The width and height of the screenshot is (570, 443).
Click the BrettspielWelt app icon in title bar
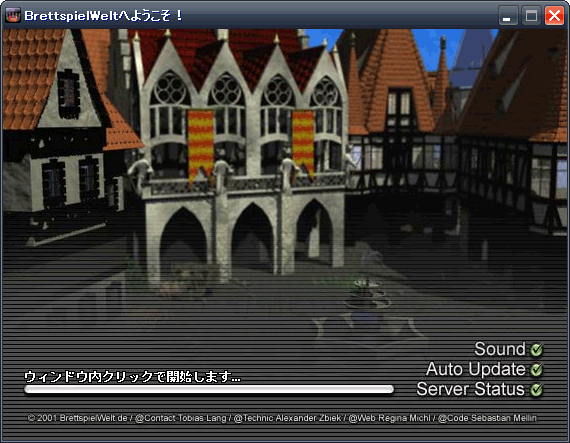13,16
